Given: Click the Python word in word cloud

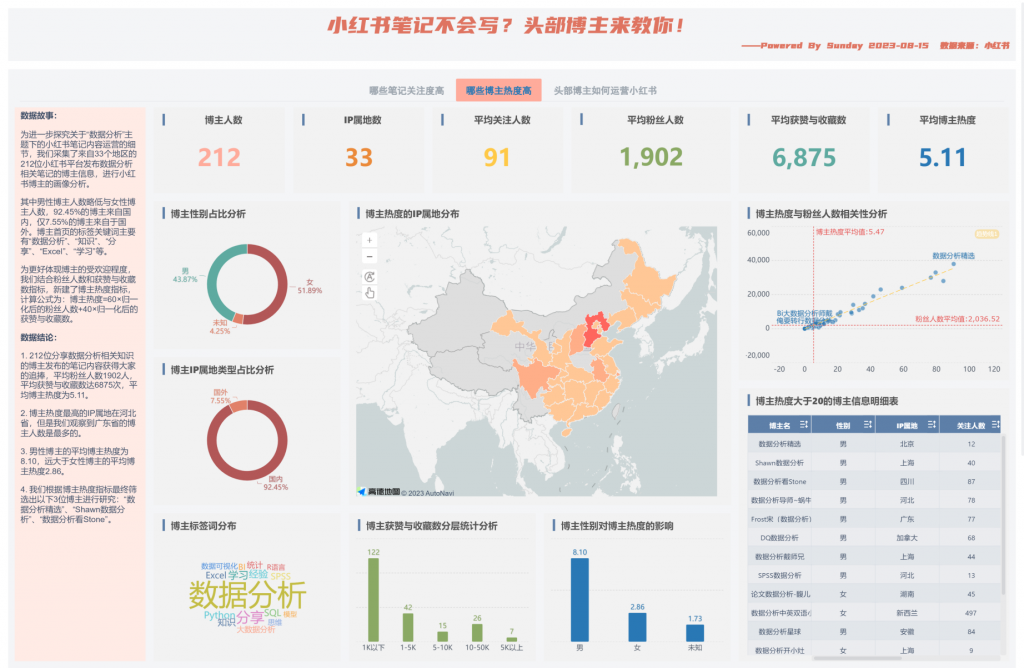Looking at the screenshot, I should (219, 615).
